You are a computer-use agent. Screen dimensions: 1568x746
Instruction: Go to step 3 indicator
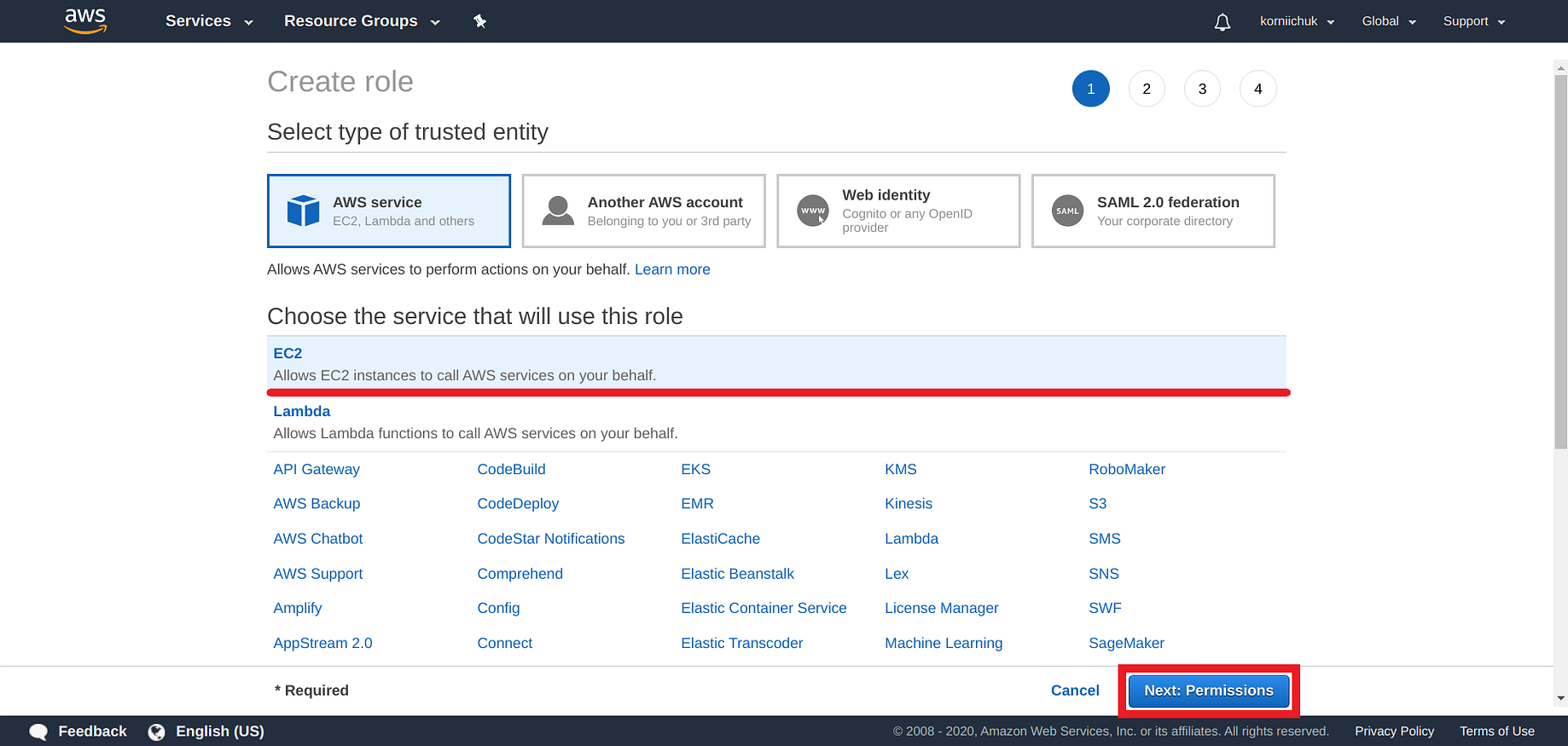tap(1202, 89)
